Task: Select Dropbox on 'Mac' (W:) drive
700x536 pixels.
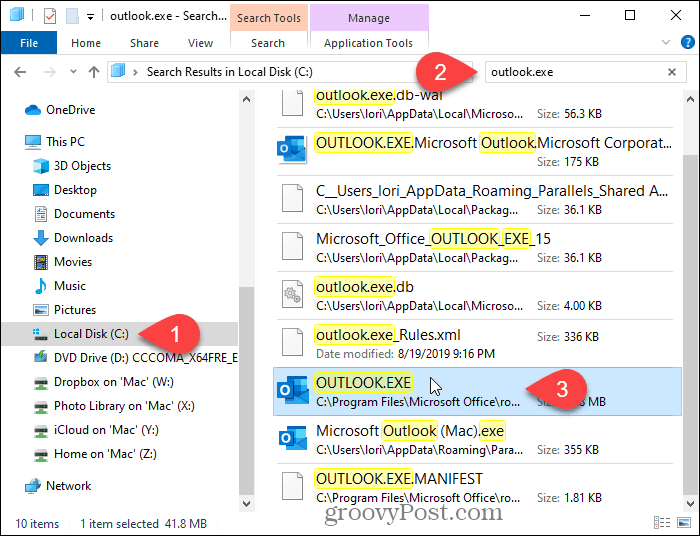Action: (113, 382)
